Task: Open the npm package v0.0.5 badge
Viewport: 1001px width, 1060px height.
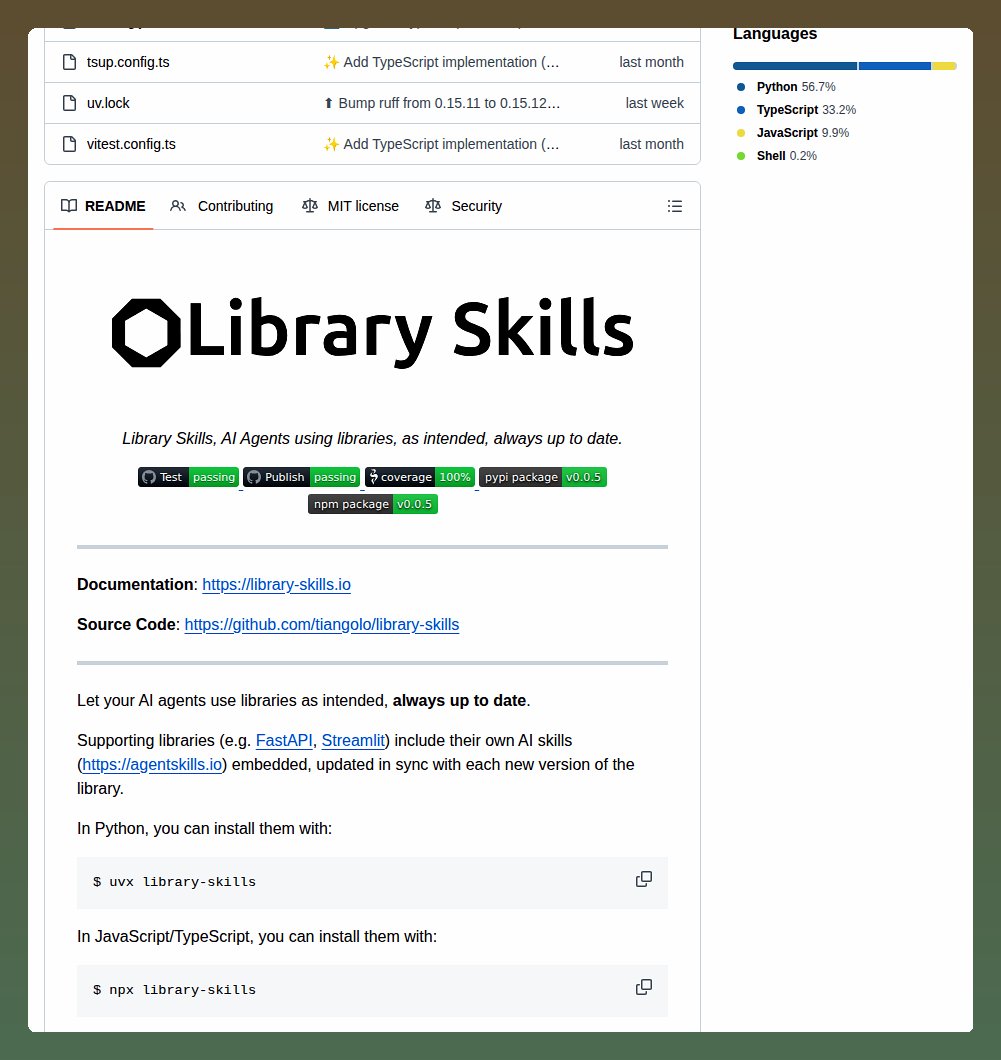Action: [373, 504]
